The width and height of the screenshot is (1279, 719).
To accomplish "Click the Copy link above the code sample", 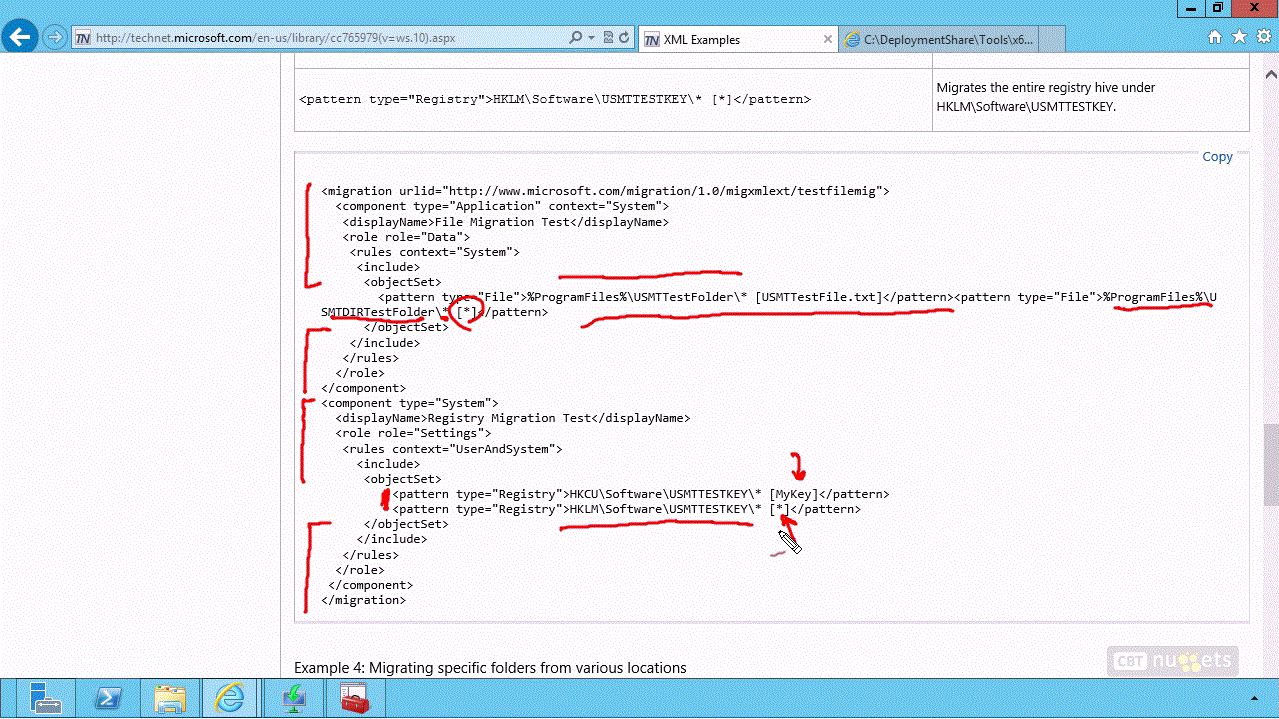I will coord(1216,156).
